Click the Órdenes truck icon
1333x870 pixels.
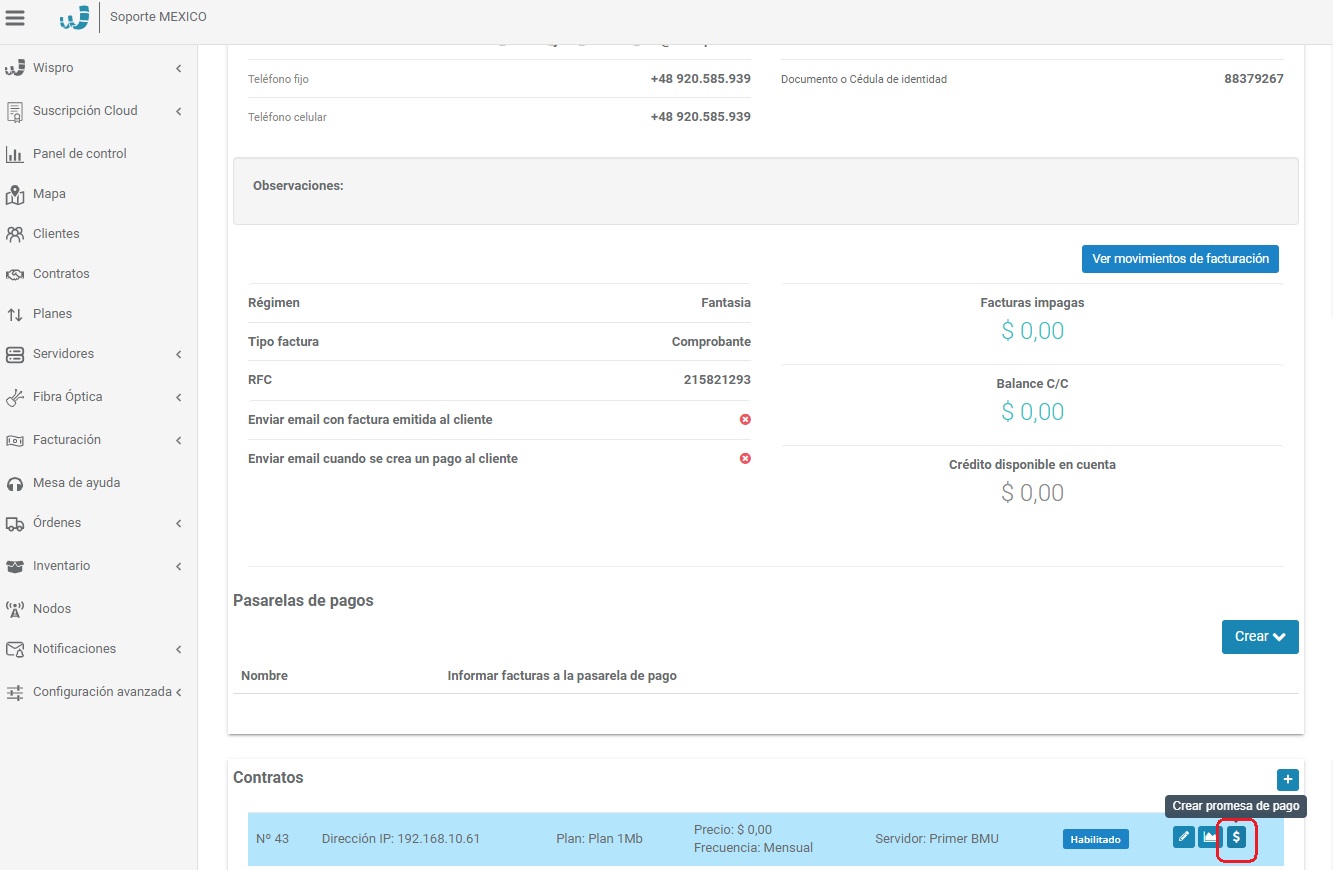15,523
